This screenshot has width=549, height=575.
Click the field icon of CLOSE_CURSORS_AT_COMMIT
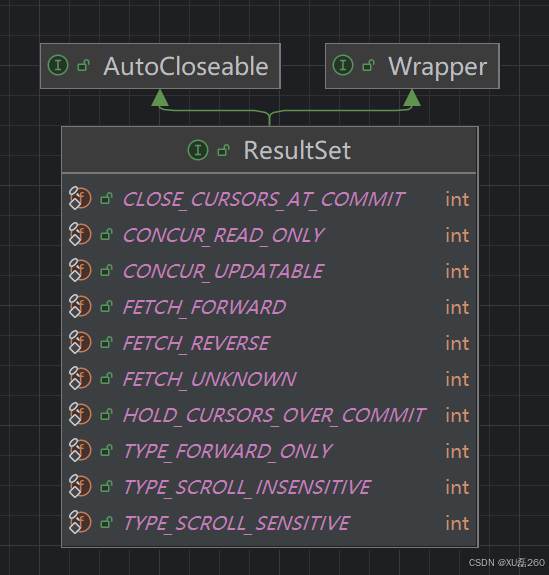point(80,198)
